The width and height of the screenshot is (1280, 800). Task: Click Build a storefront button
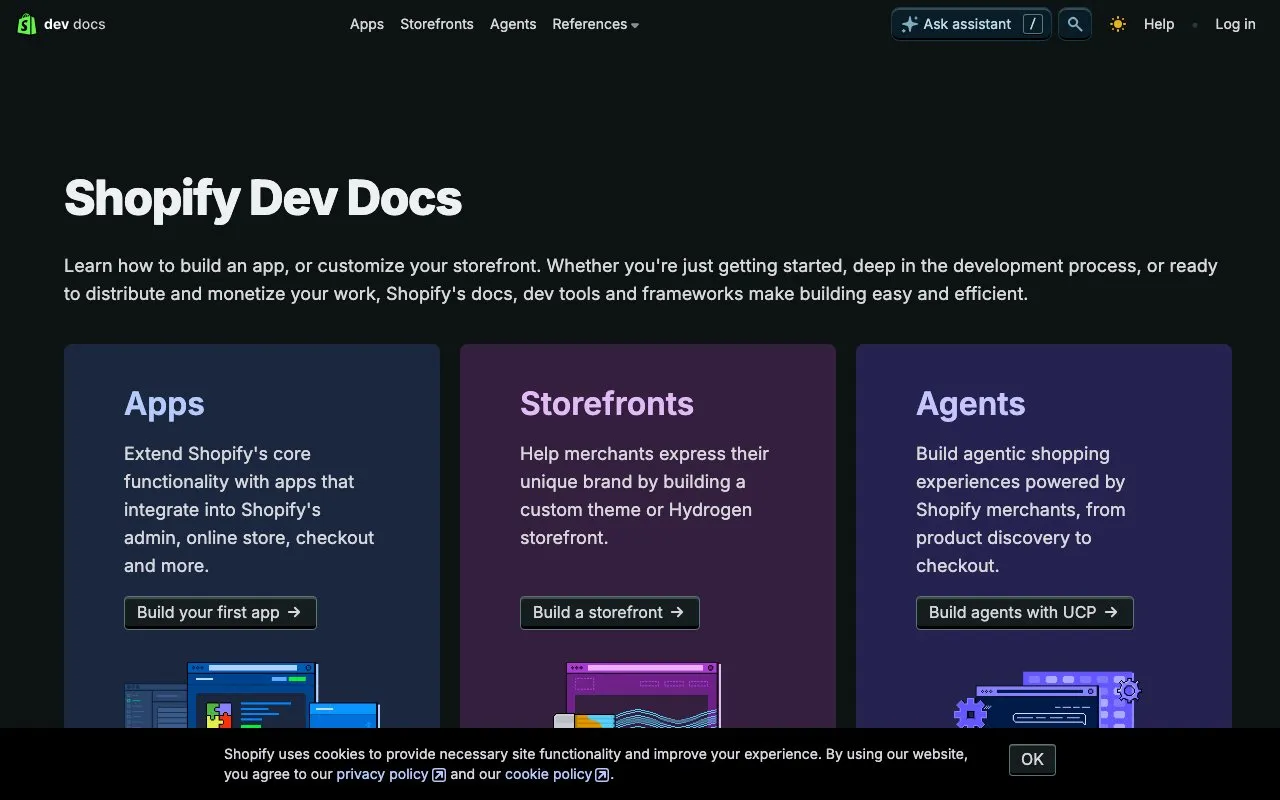(x=610, y=613)
